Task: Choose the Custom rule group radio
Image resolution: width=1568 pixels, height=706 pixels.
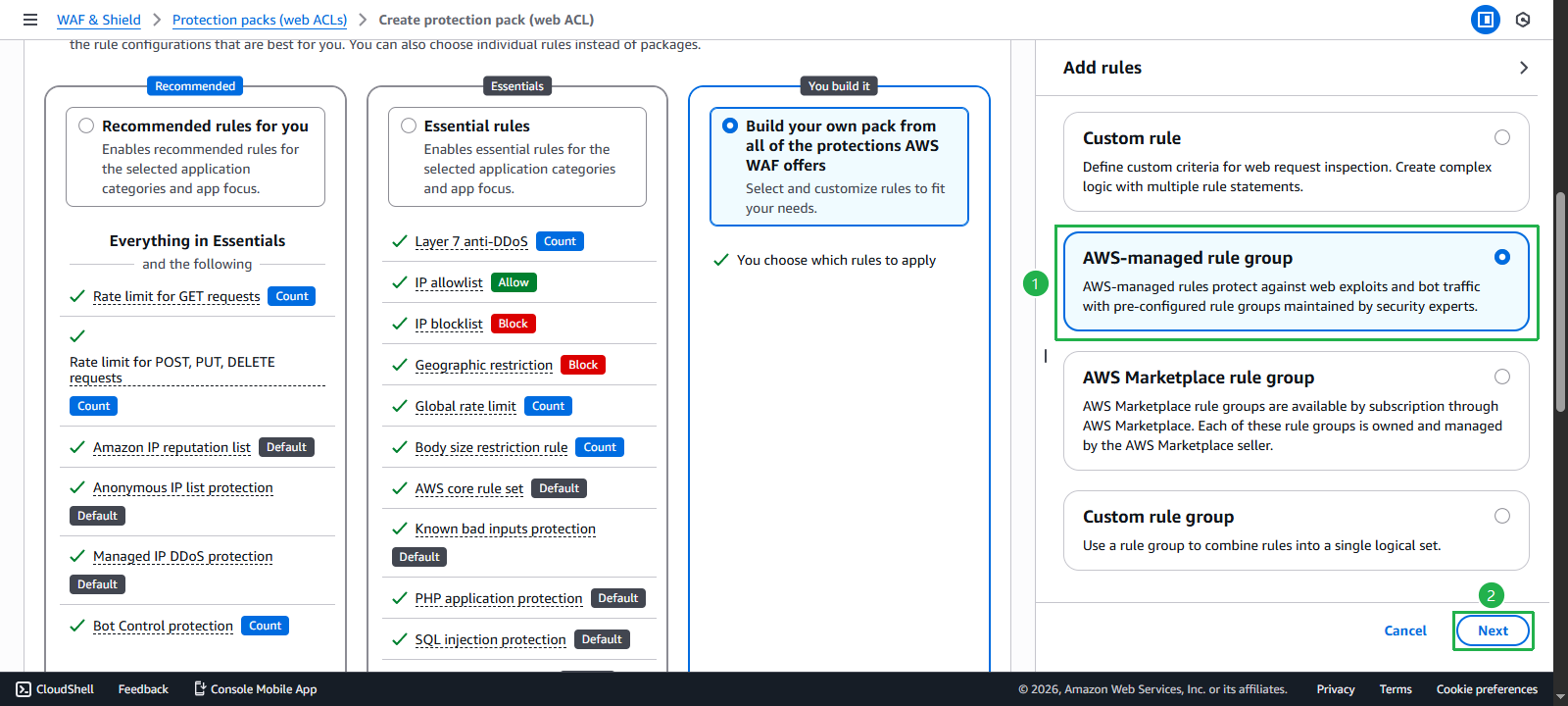Action: coord(1502,516)
